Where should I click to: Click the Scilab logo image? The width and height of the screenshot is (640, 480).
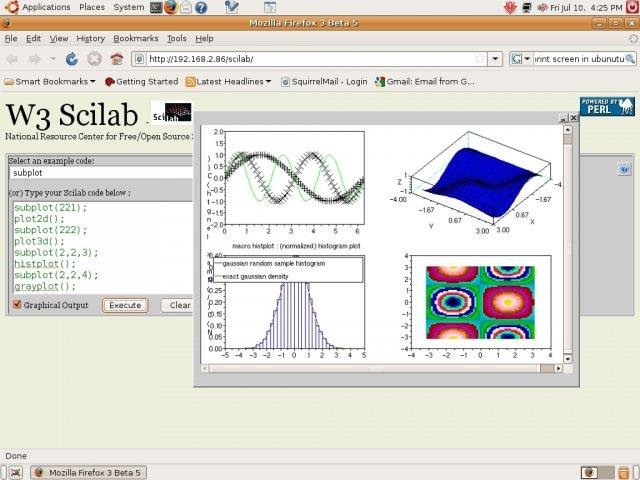(x=171, y=112)
